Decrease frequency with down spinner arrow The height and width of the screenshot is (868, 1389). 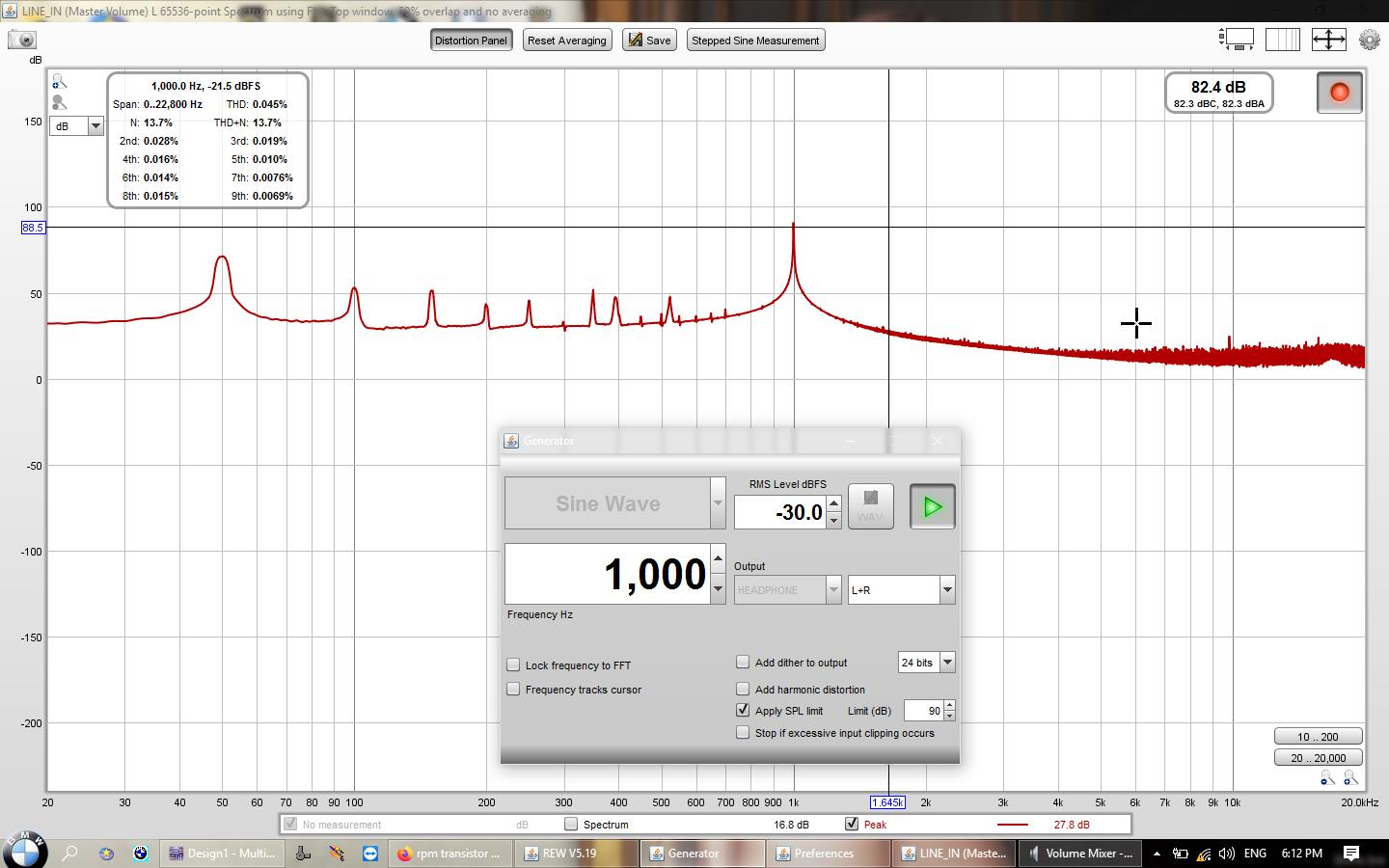pyautogui.click(x=718, y=588)
